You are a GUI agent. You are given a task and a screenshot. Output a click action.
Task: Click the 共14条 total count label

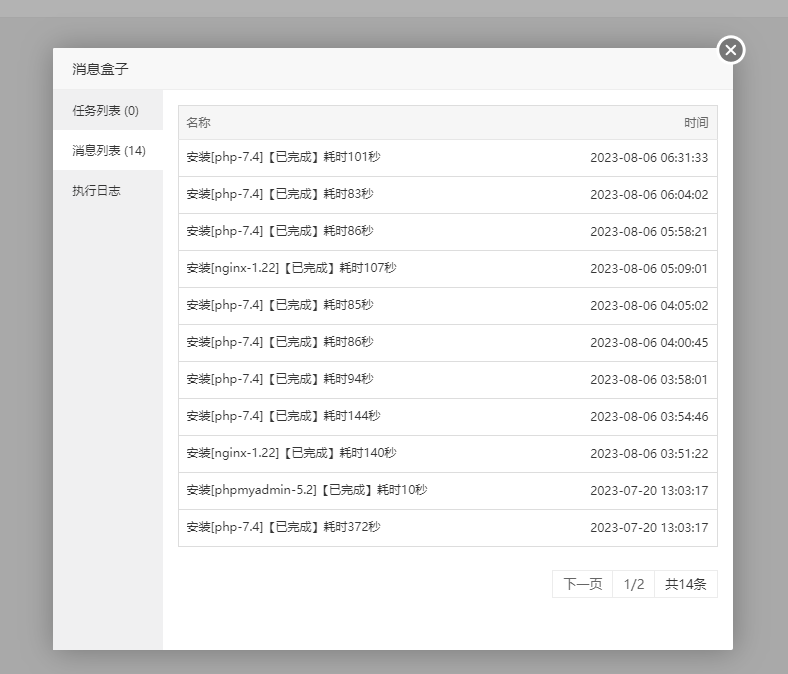686,584
